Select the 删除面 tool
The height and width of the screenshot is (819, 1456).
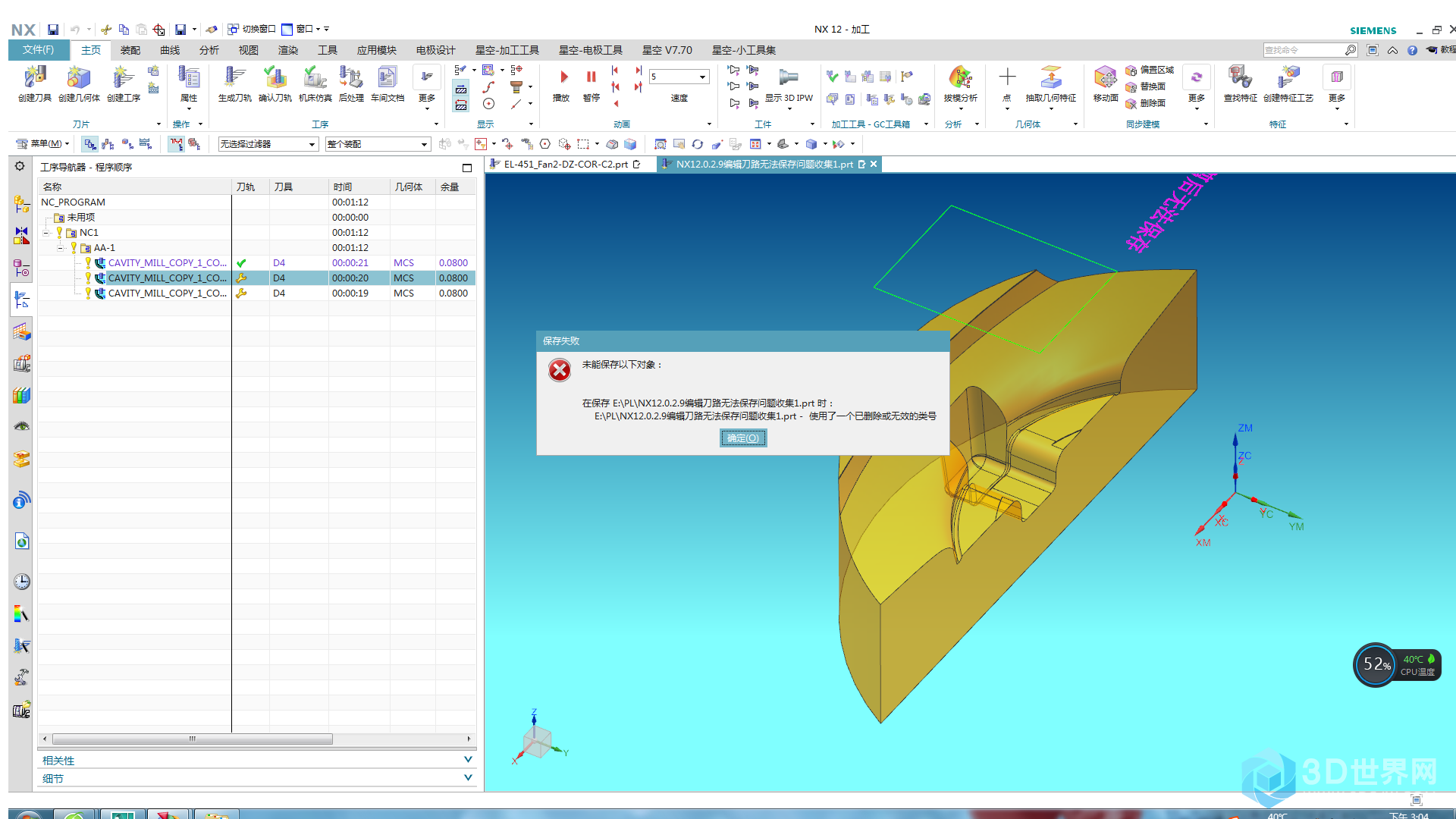(x=1145, y=103)
